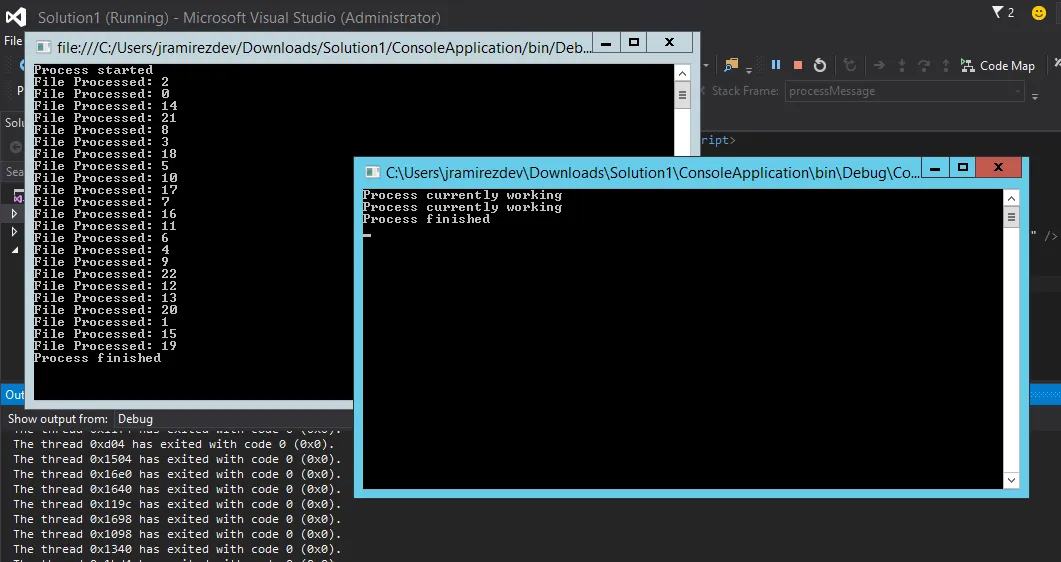Image resolution: width=1061 pixels, height=562 pixels.
Task: Click 'Process finished' in C:\Users console
Action: (426, 219)
